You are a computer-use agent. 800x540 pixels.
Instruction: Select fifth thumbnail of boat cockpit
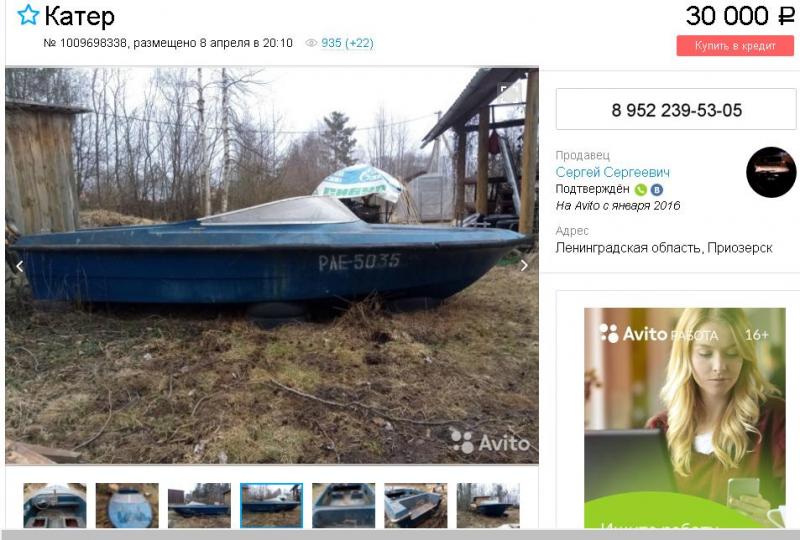point(343,505)
